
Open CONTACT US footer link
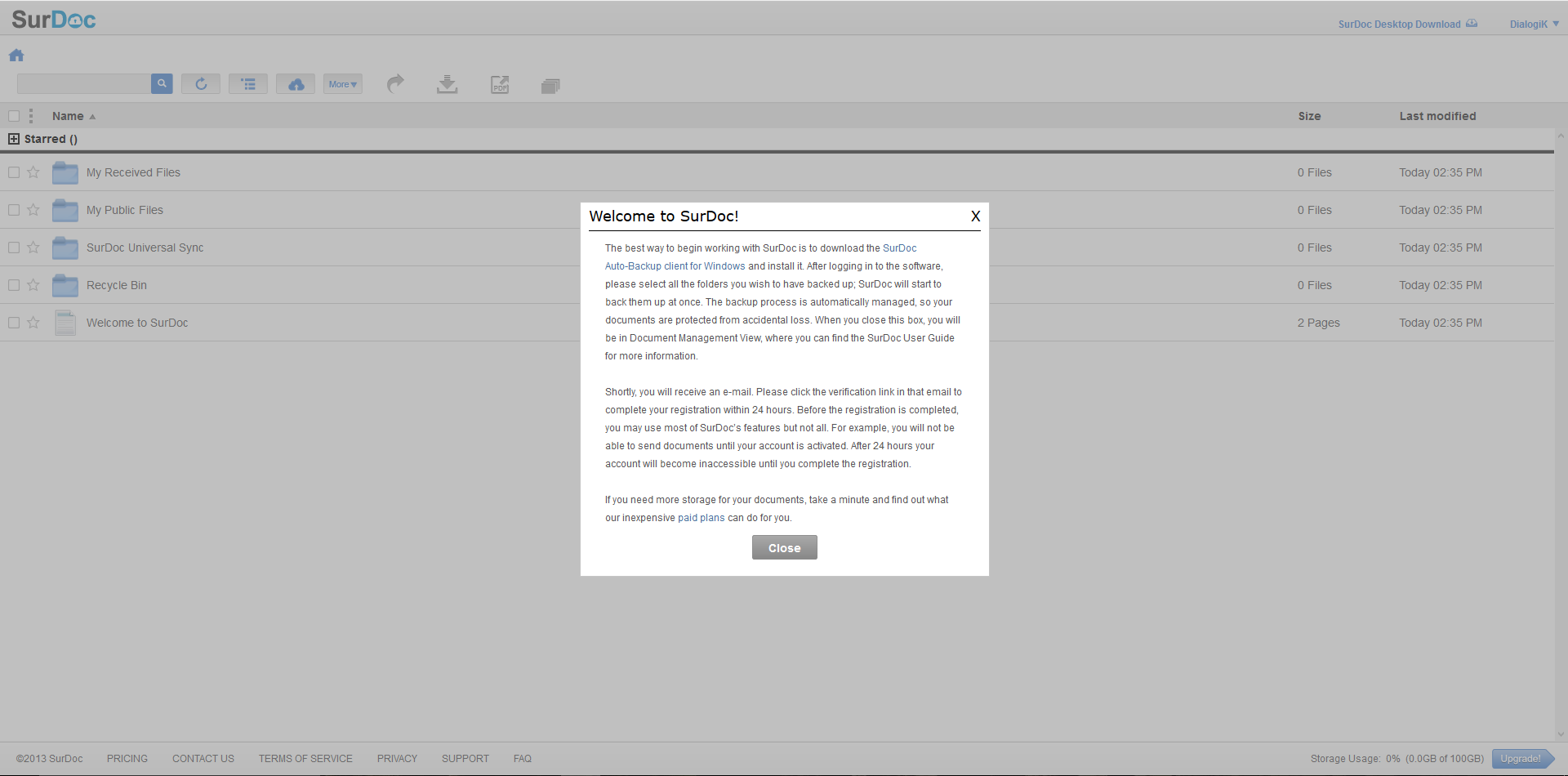click(x=203, y=759)
